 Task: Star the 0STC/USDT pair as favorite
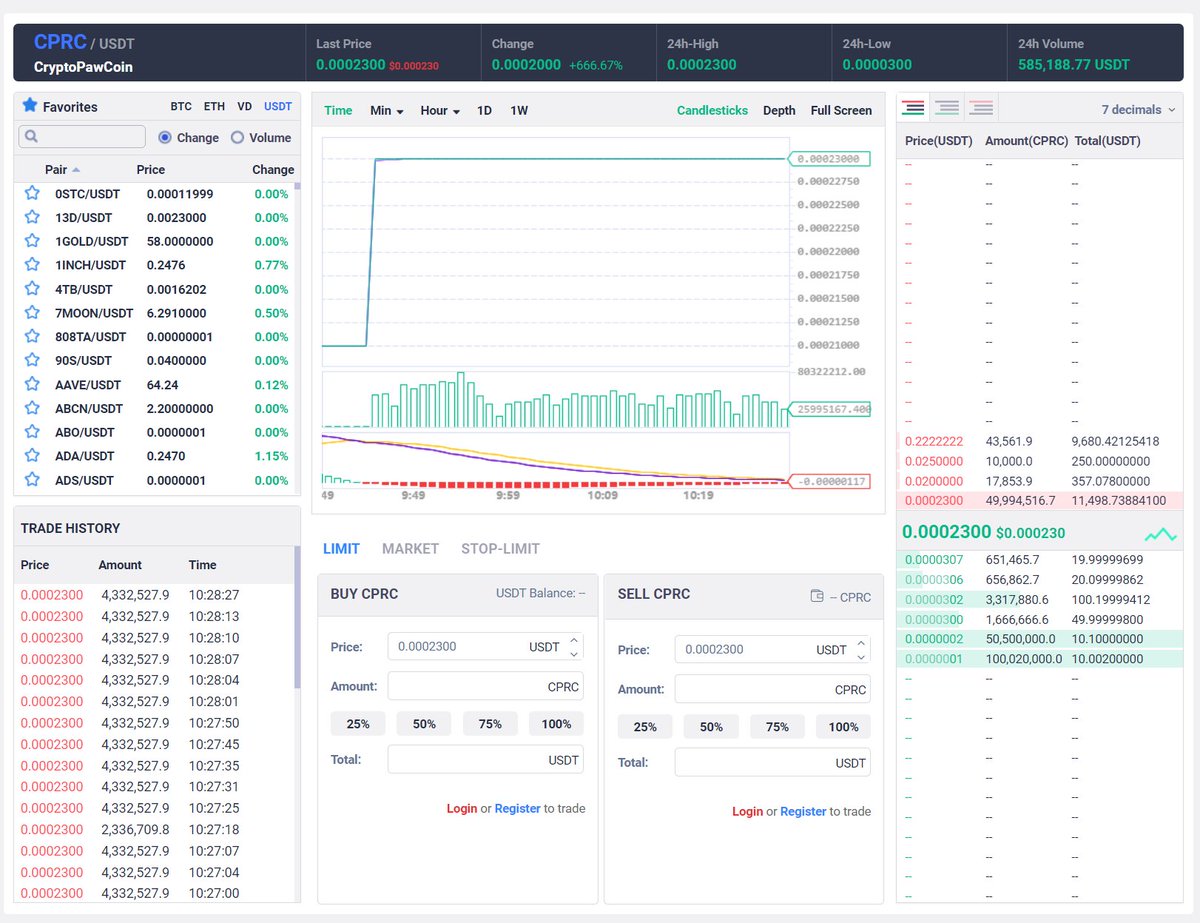pyautogui.click(x=32, y=193)
